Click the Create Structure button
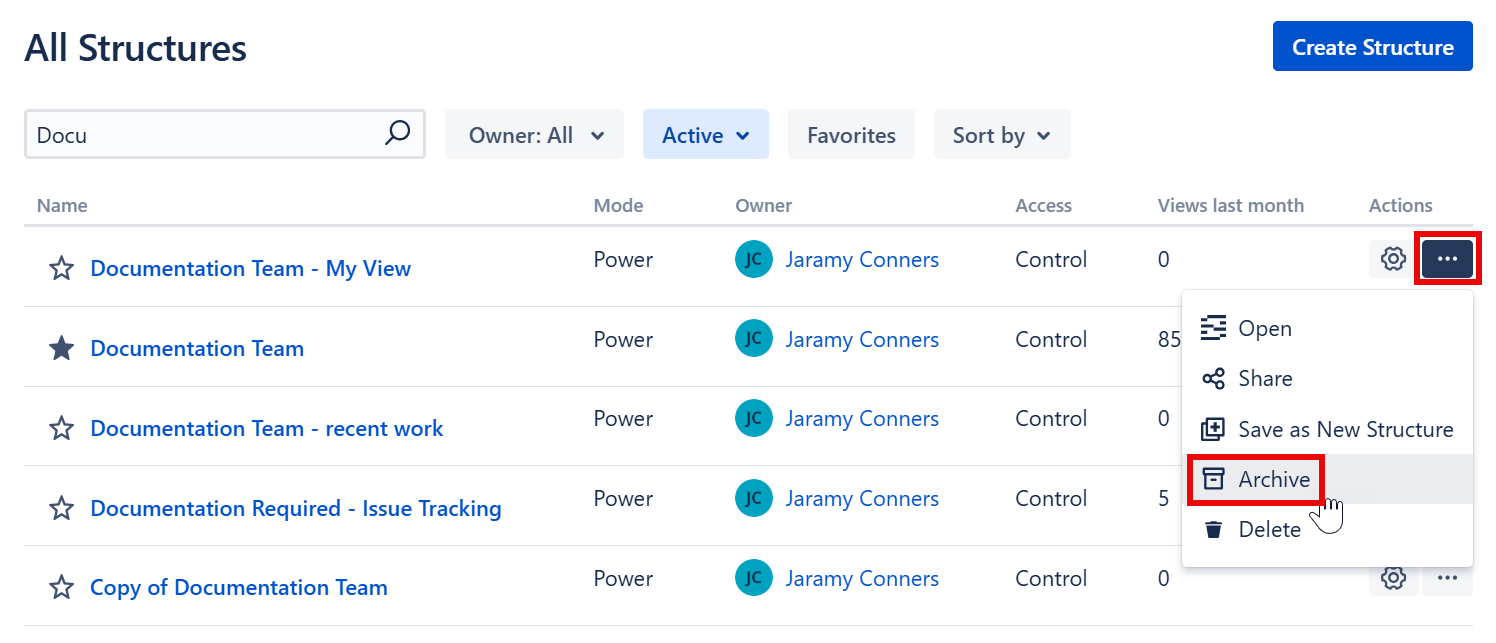This screenshot has width=1496, height=643. [1372, 47]
